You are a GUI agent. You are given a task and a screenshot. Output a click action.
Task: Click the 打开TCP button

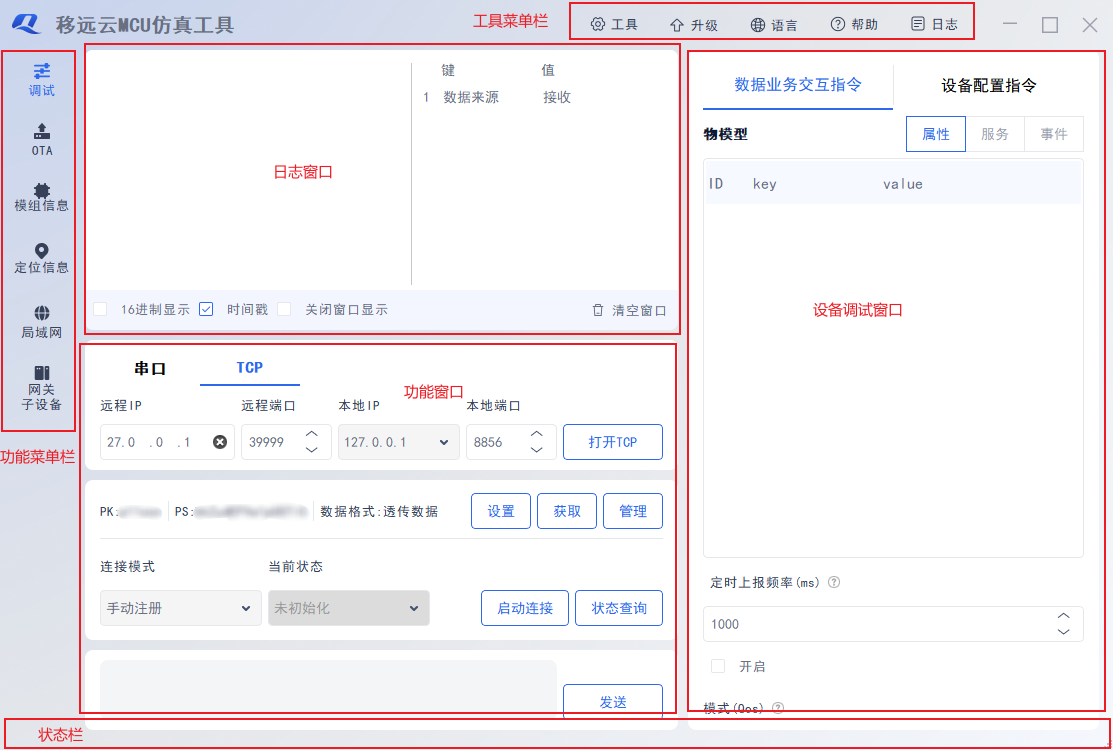point(613,442)
